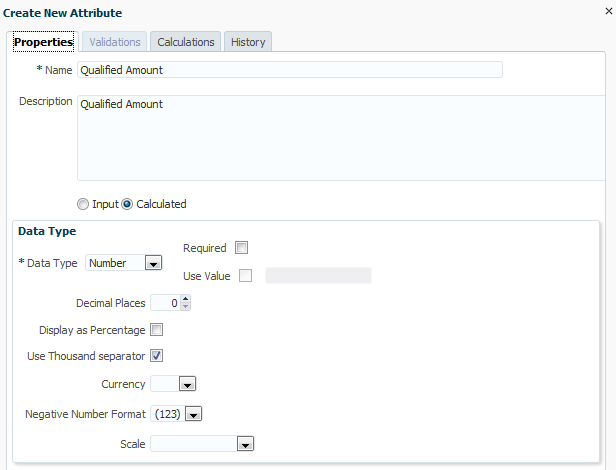
Task: Open the Calculations tab
Action: click(x=186, y=42)
